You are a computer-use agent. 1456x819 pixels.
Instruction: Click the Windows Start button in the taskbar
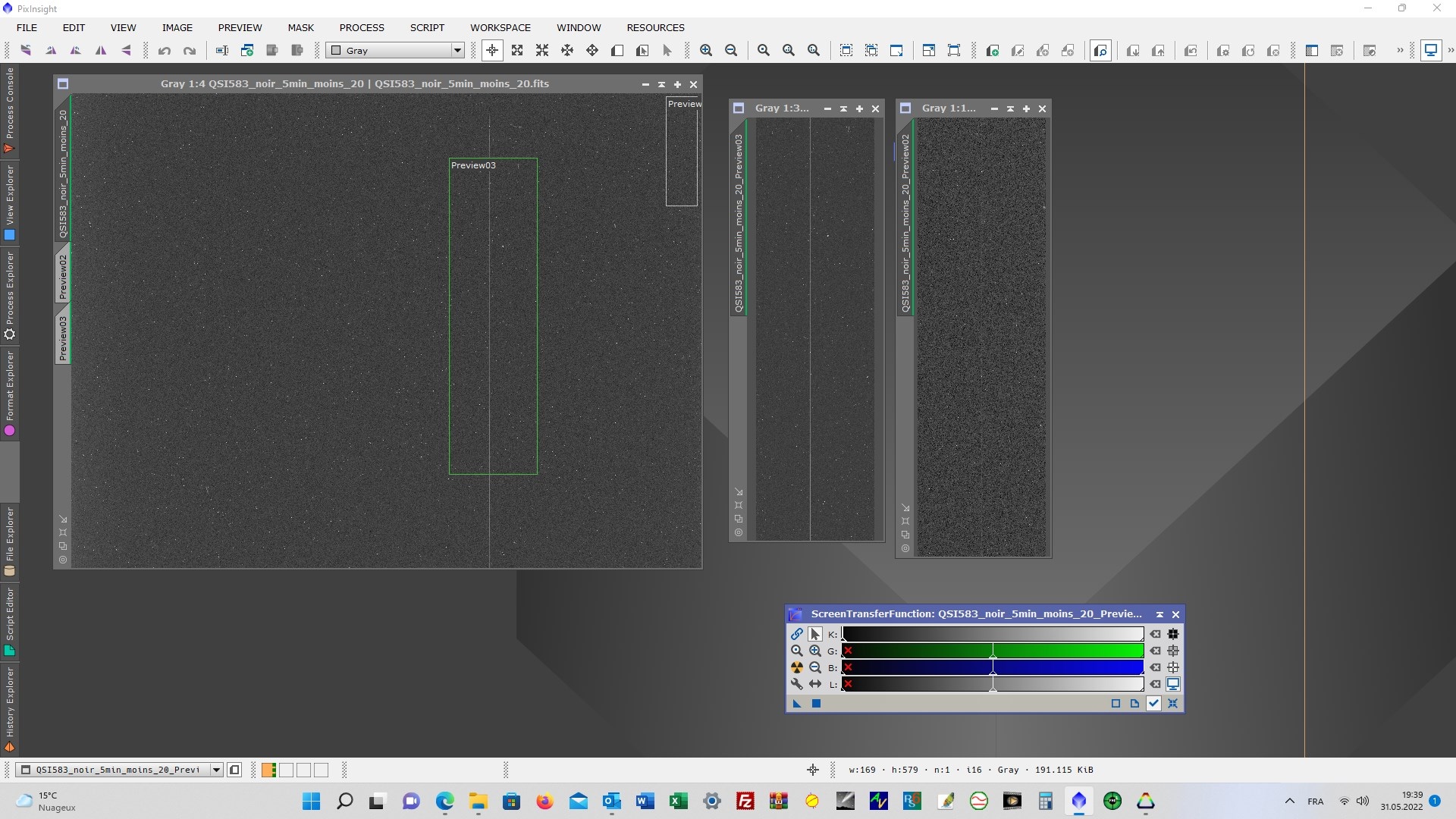click(x=311, y=801)
